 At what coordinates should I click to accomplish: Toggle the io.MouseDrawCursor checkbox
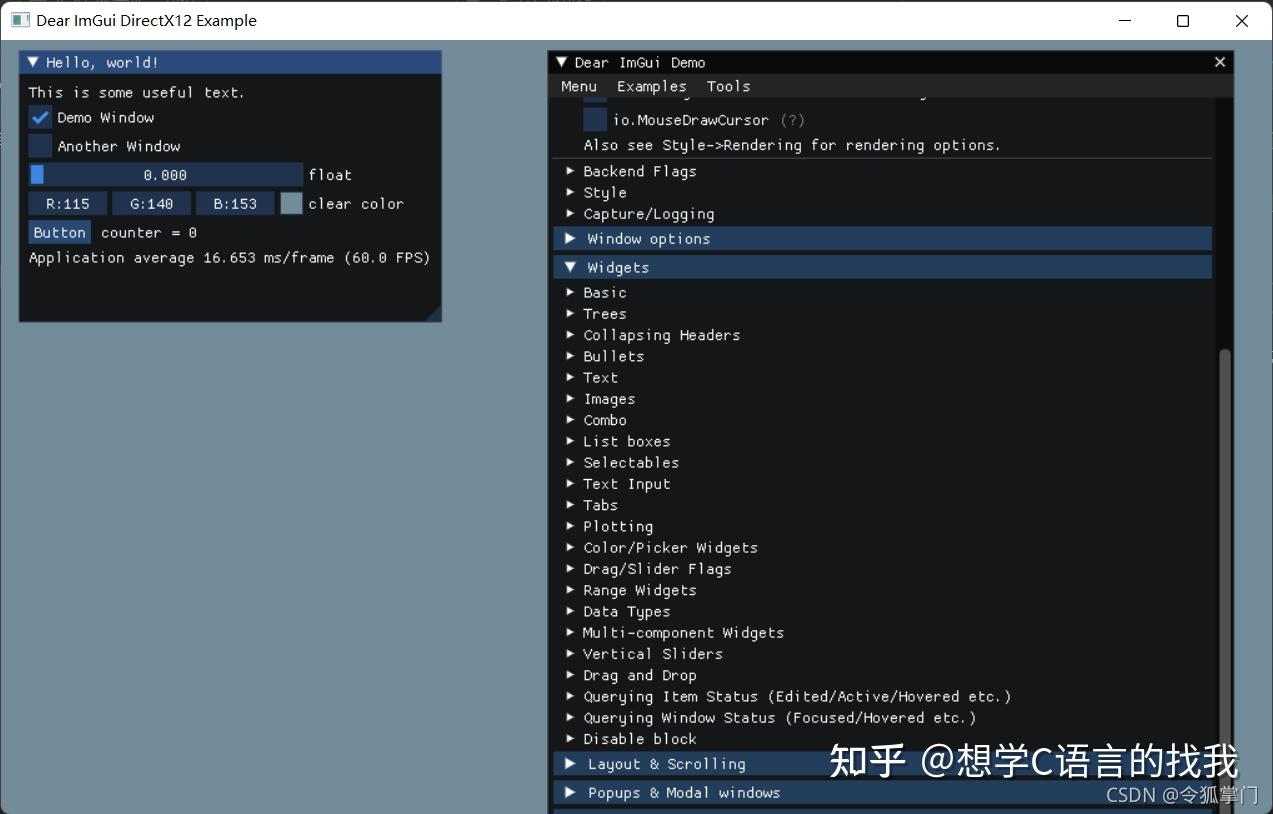point(594,119)
